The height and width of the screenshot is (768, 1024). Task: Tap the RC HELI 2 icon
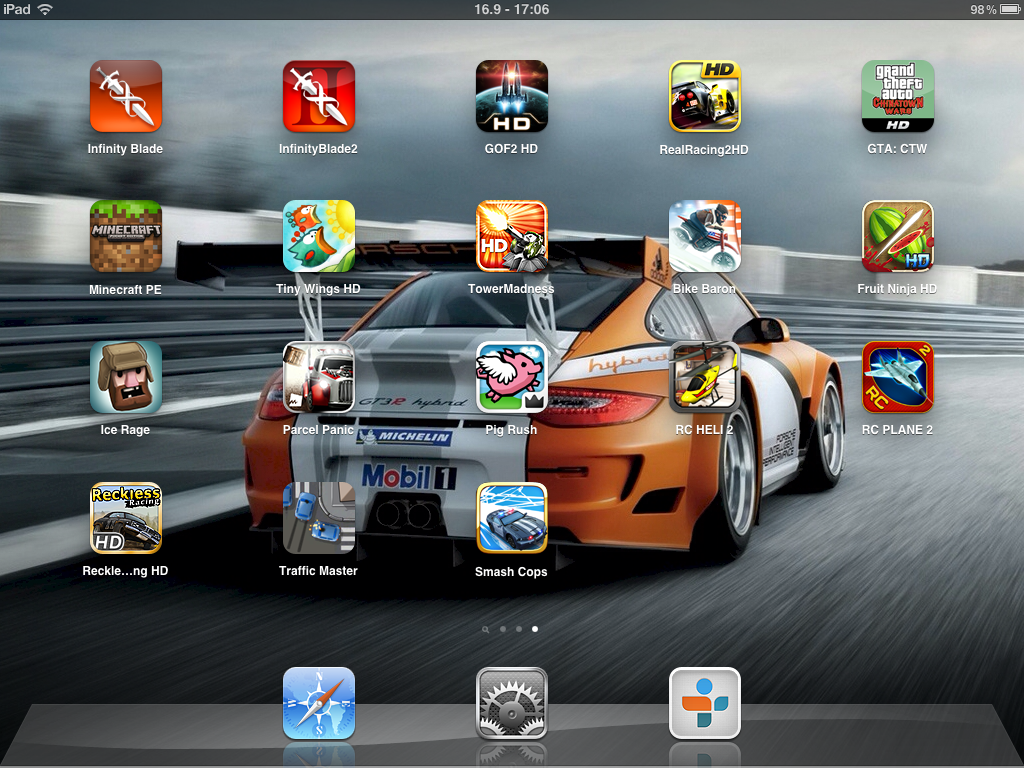705,377
